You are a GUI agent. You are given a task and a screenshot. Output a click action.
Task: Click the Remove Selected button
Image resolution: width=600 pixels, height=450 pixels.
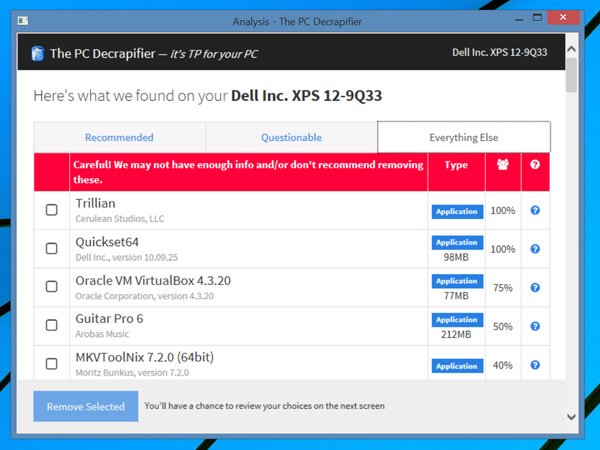click(x=86, y=406)
